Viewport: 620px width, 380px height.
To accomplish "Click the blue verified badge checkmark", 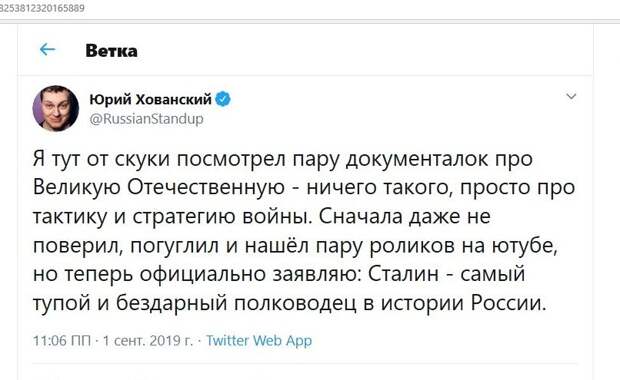I will (x=223, y=99).
